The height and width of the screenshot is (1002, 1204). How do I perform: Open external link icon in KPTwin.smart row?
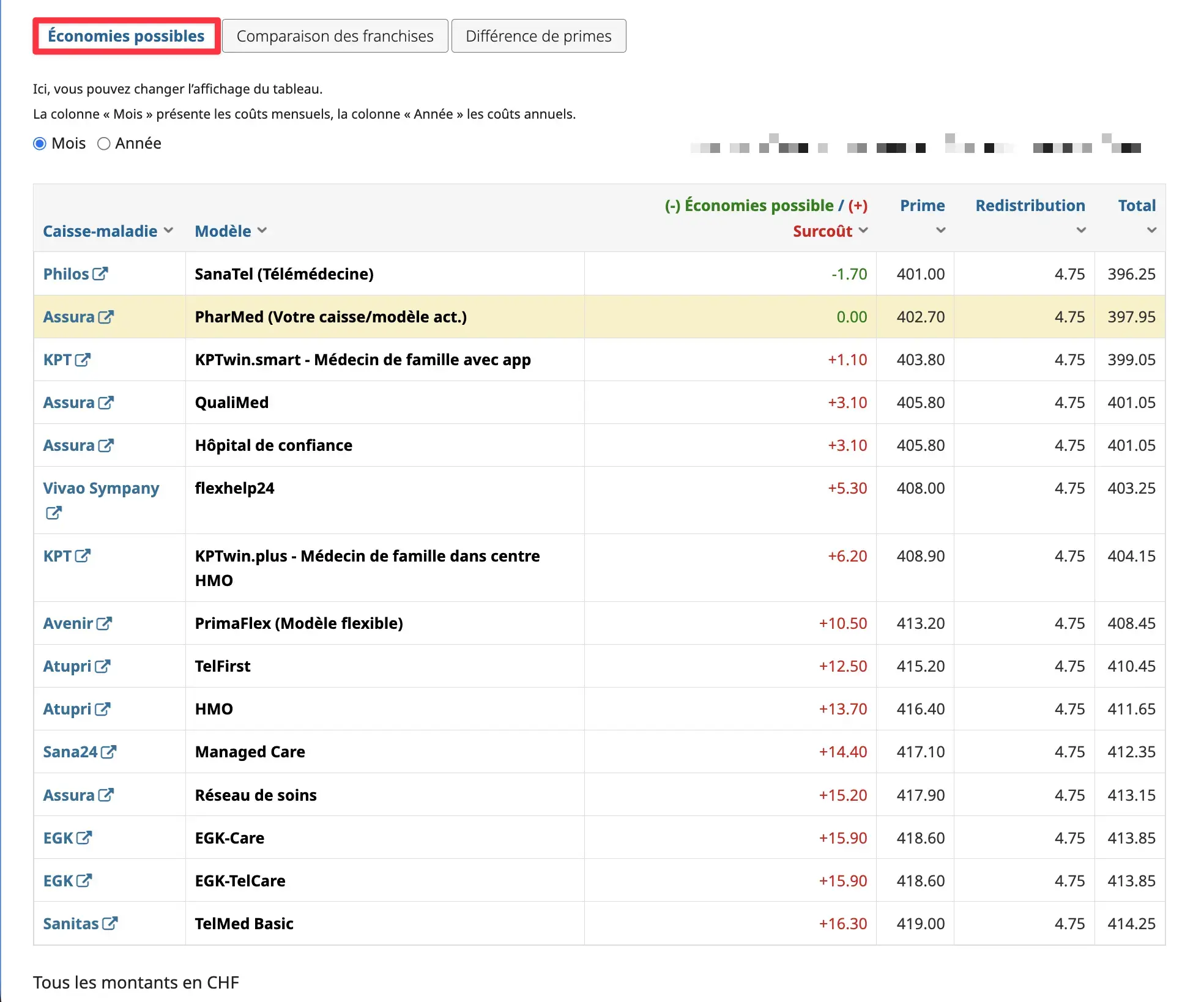pos(83,359)
